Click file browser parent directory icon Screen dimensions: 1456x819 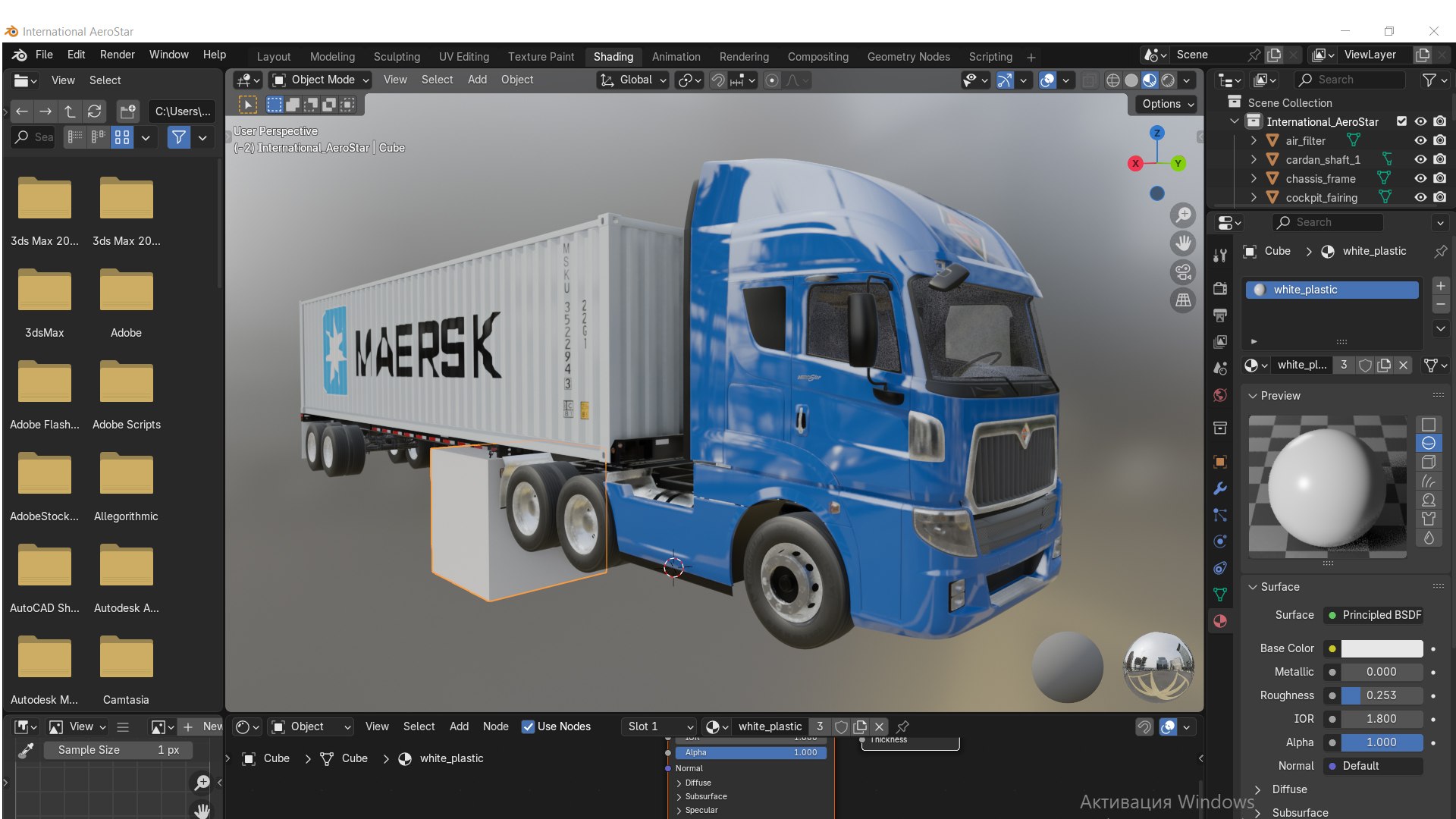coord(70,111)
